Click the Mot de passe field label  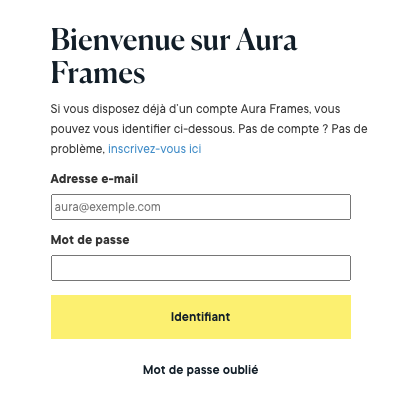pyautogui.click(x=90, y=240)
